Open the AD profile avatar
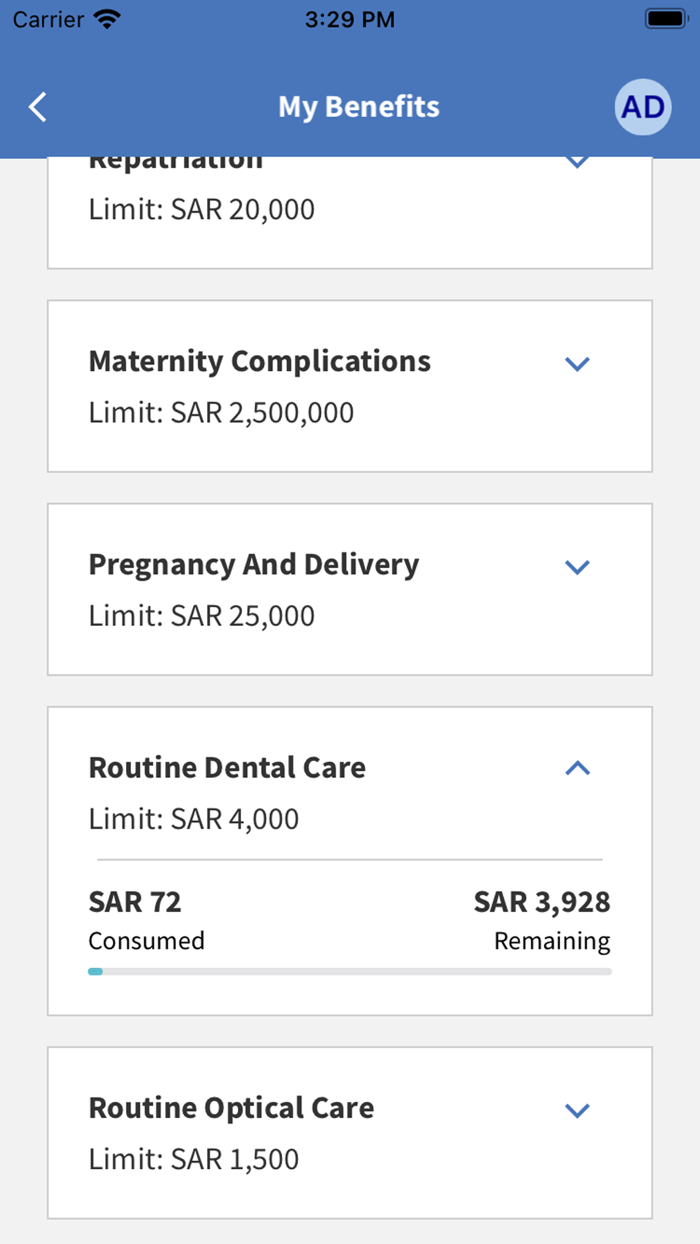The height and width of the screenshot is (1244, 700). [x=642, y=106]
